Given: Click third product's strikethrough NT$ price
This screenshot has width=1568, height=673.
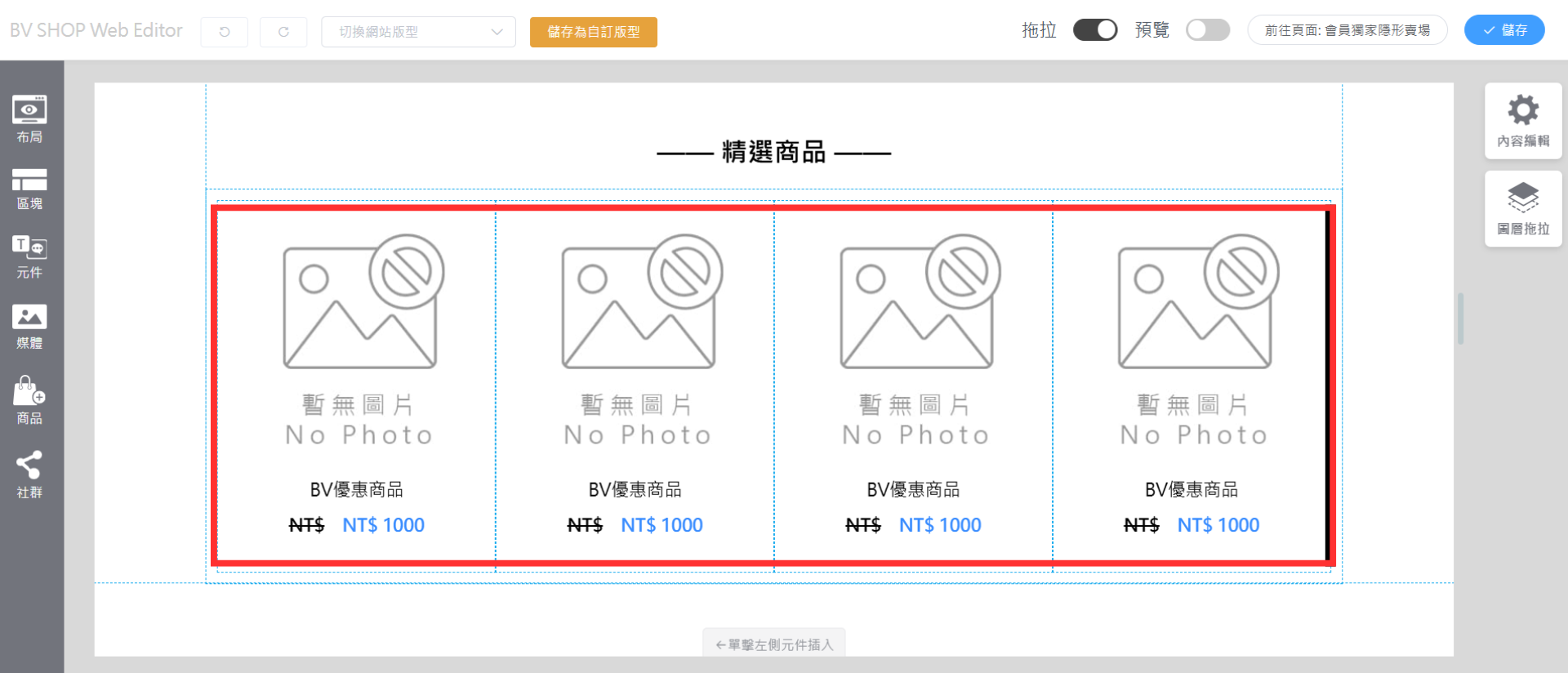Looking at the screenshot, I should pyautogui.click(x=863, y=525).
